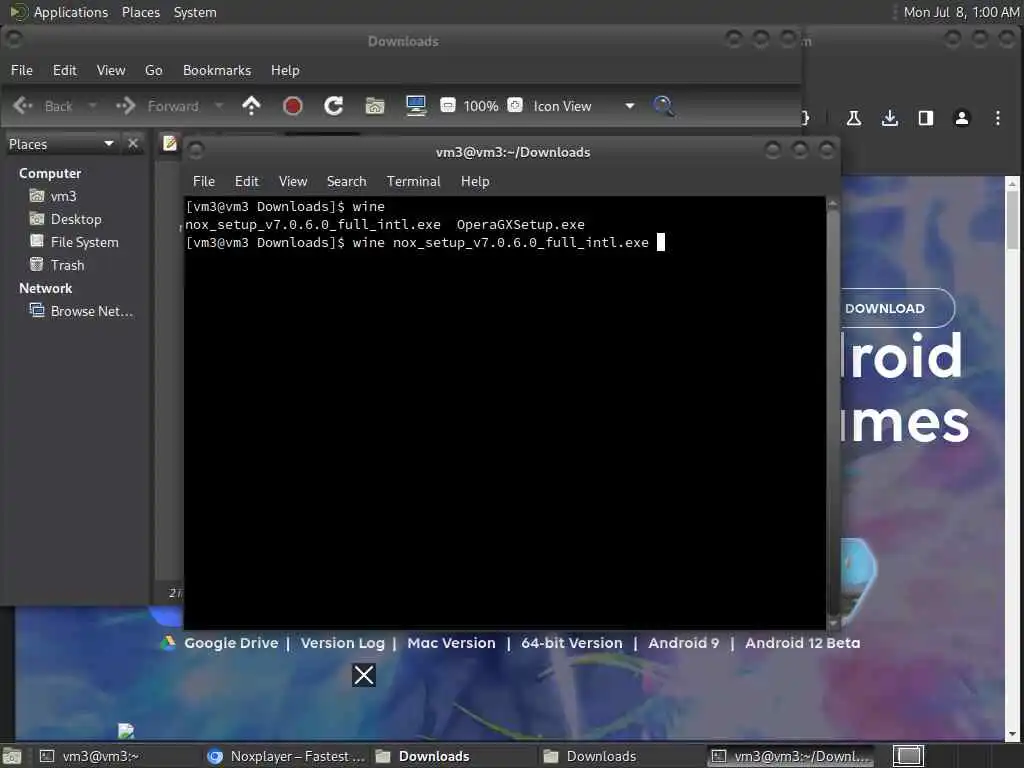Toggle the browser side panel icon
The image size is (1024, 768).
pyautogui.click(x=925, y=118)
